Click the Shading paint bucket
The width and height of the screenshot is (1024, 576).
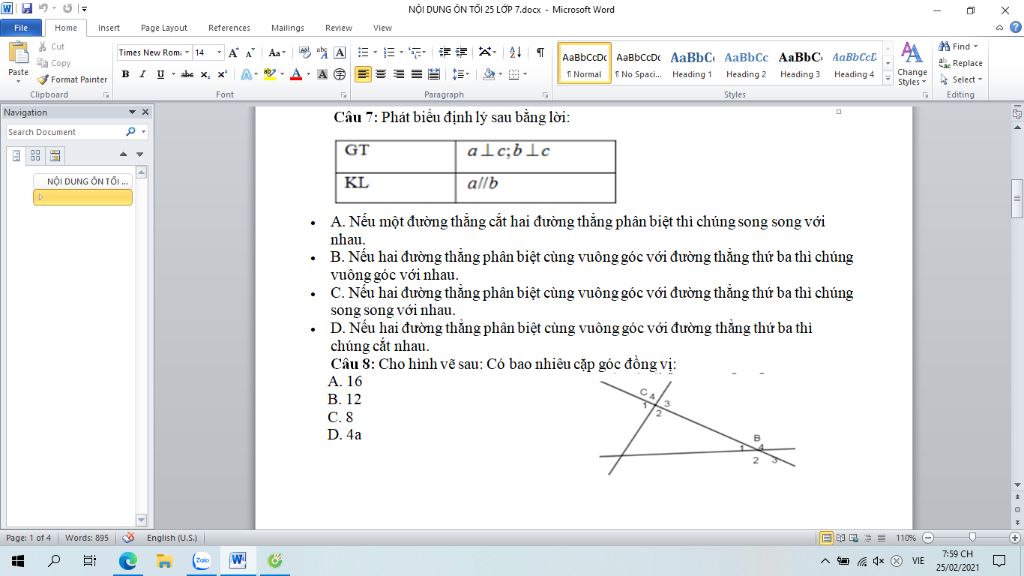[488, 74]
